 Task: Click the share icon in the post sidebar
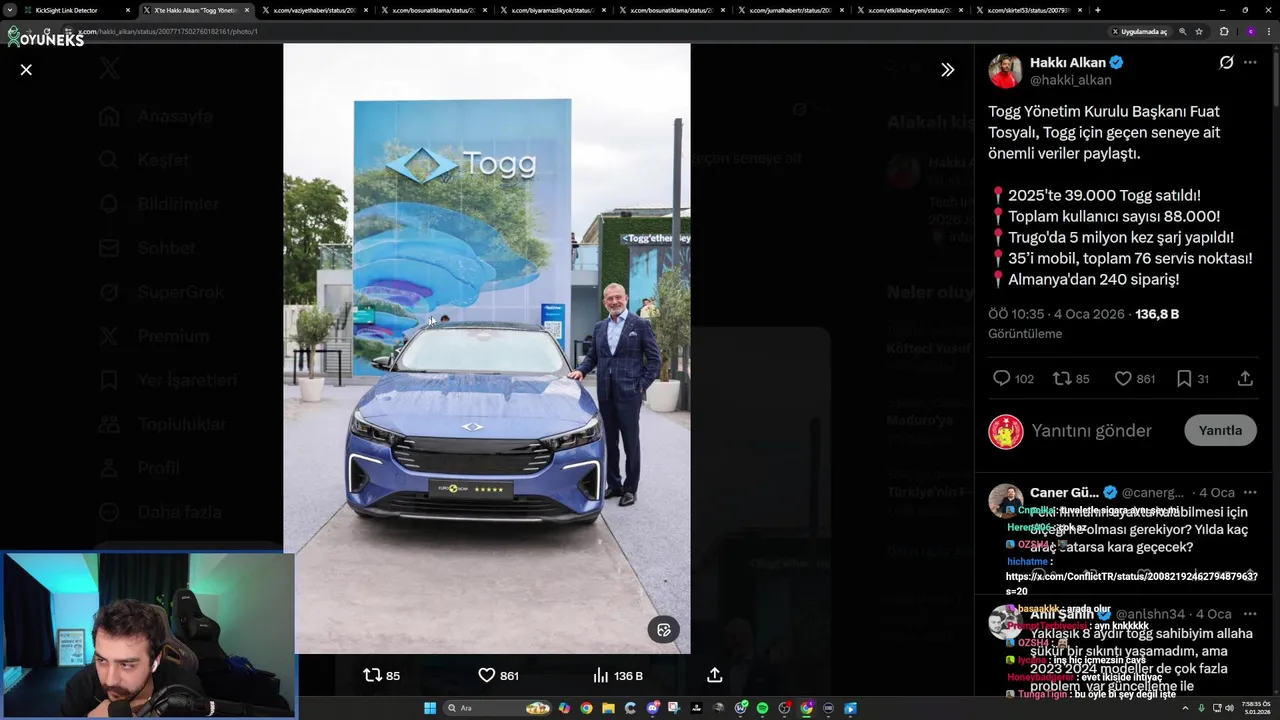pos(1245,379)
